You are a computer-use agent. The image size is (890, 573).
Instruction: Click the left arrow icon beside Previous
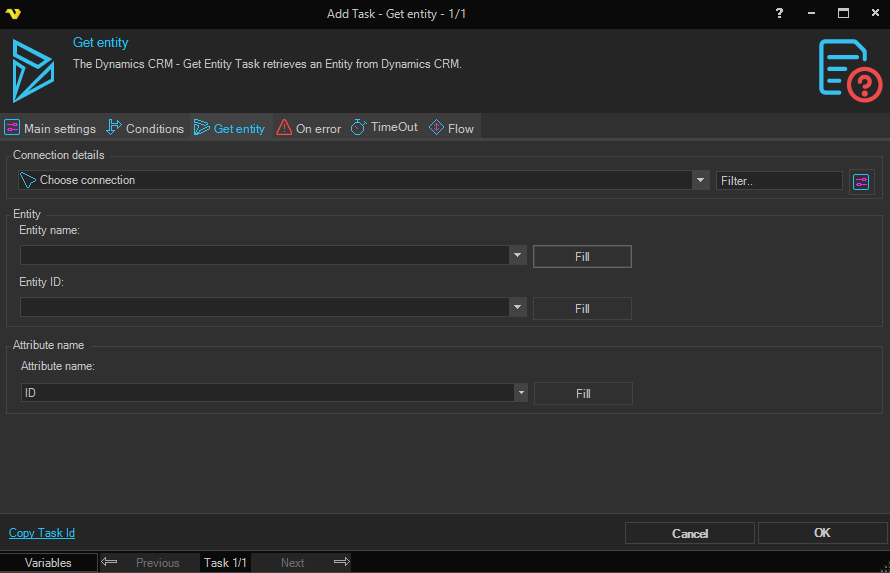click(110, 562)
